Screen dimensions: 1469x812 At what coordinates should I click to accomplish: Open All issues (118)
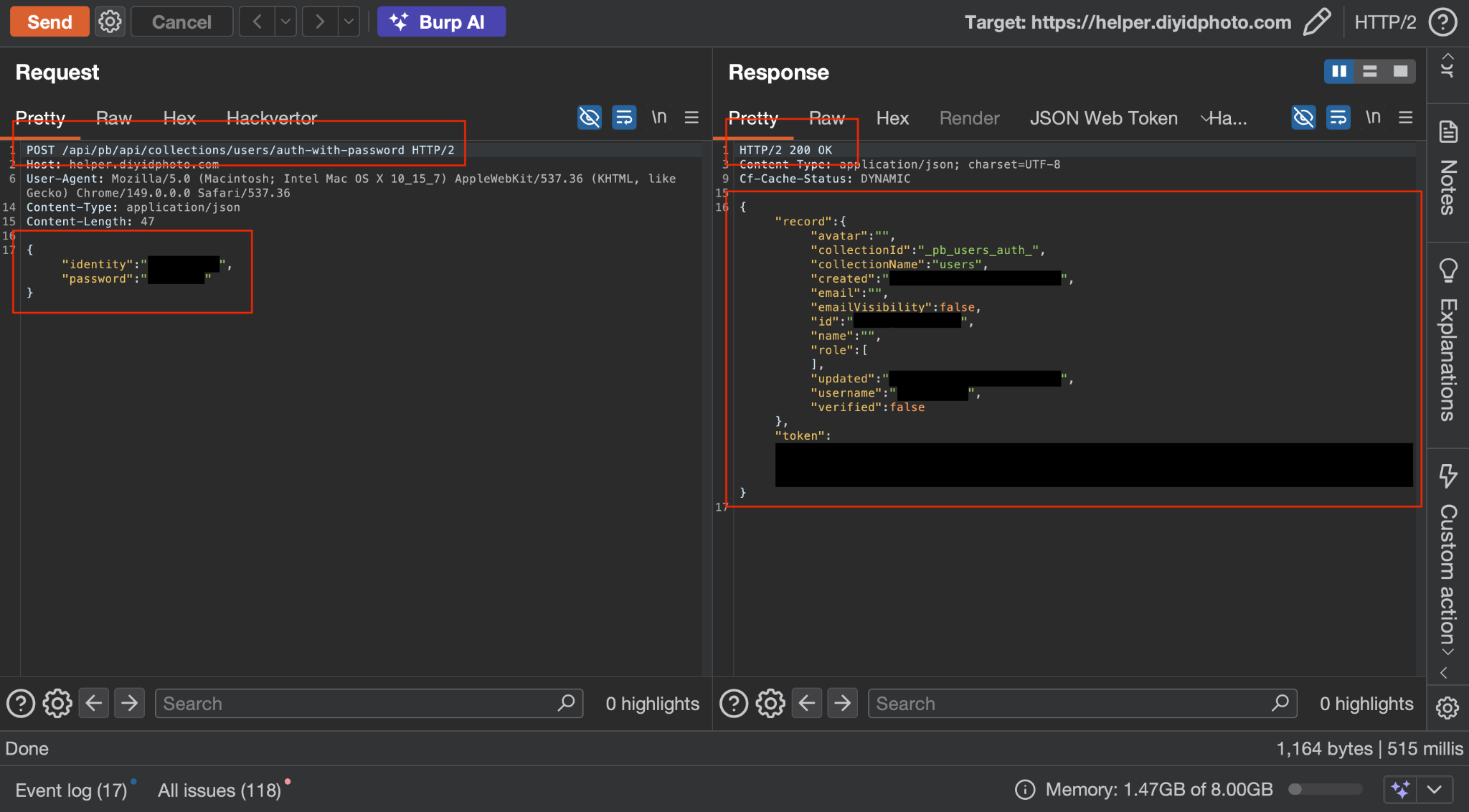point(219,790)
